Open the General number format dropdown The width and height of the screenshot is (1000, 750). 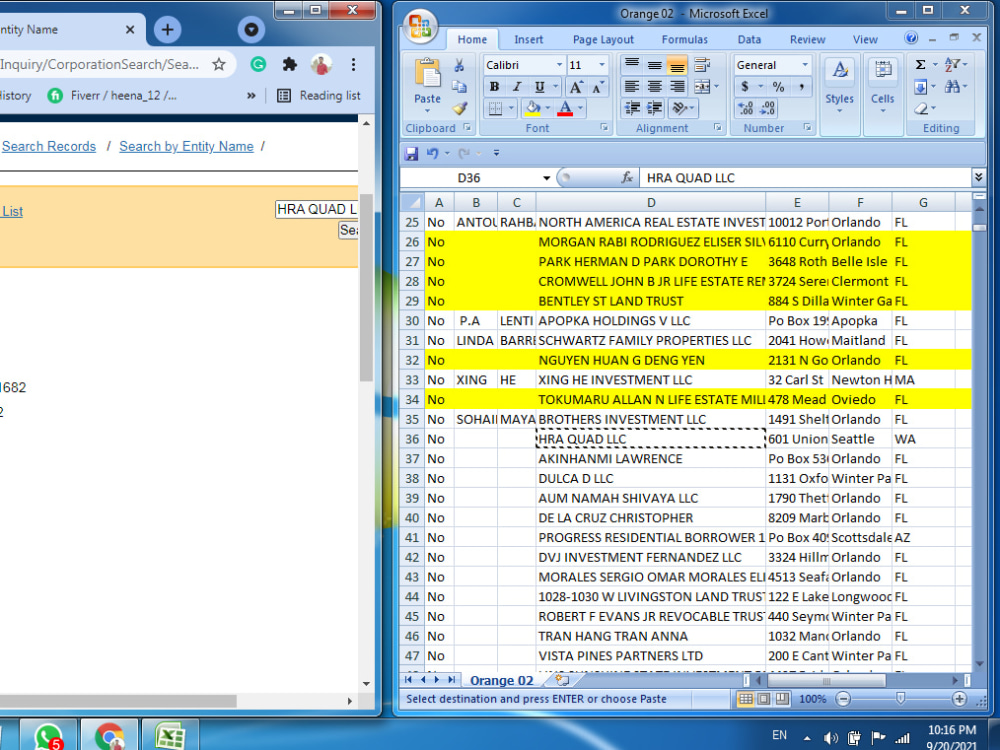click(805, 65)
